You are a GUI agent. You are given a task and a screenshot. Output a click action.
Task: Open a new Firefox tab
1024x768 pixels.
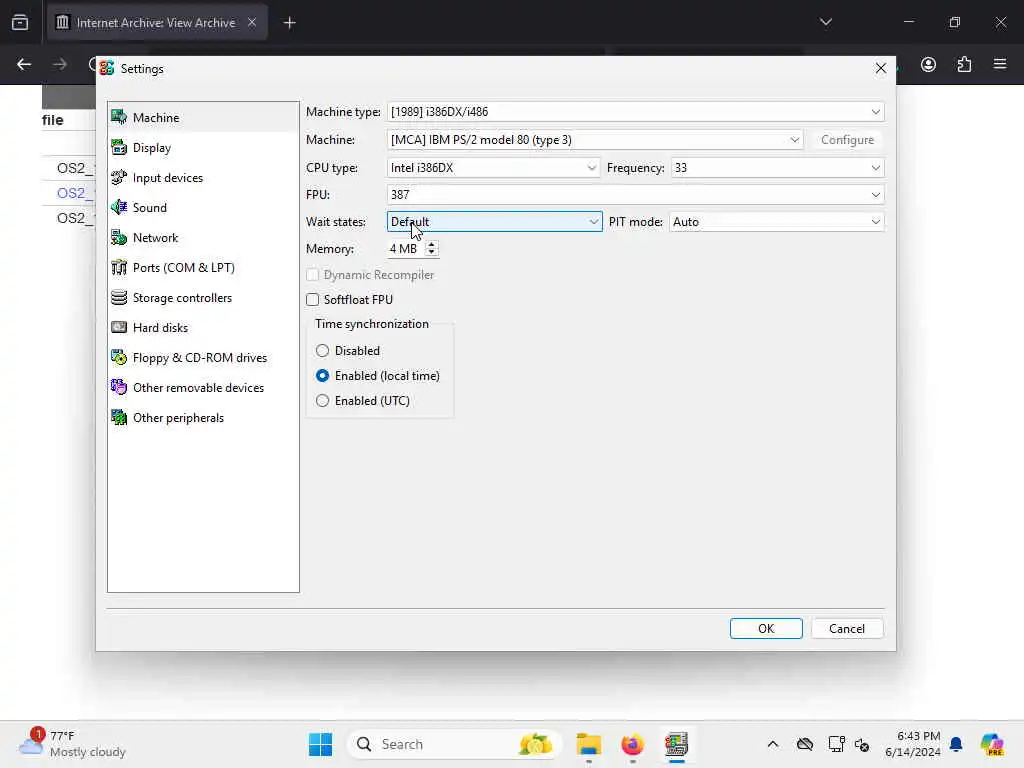(x=289, y=23)
